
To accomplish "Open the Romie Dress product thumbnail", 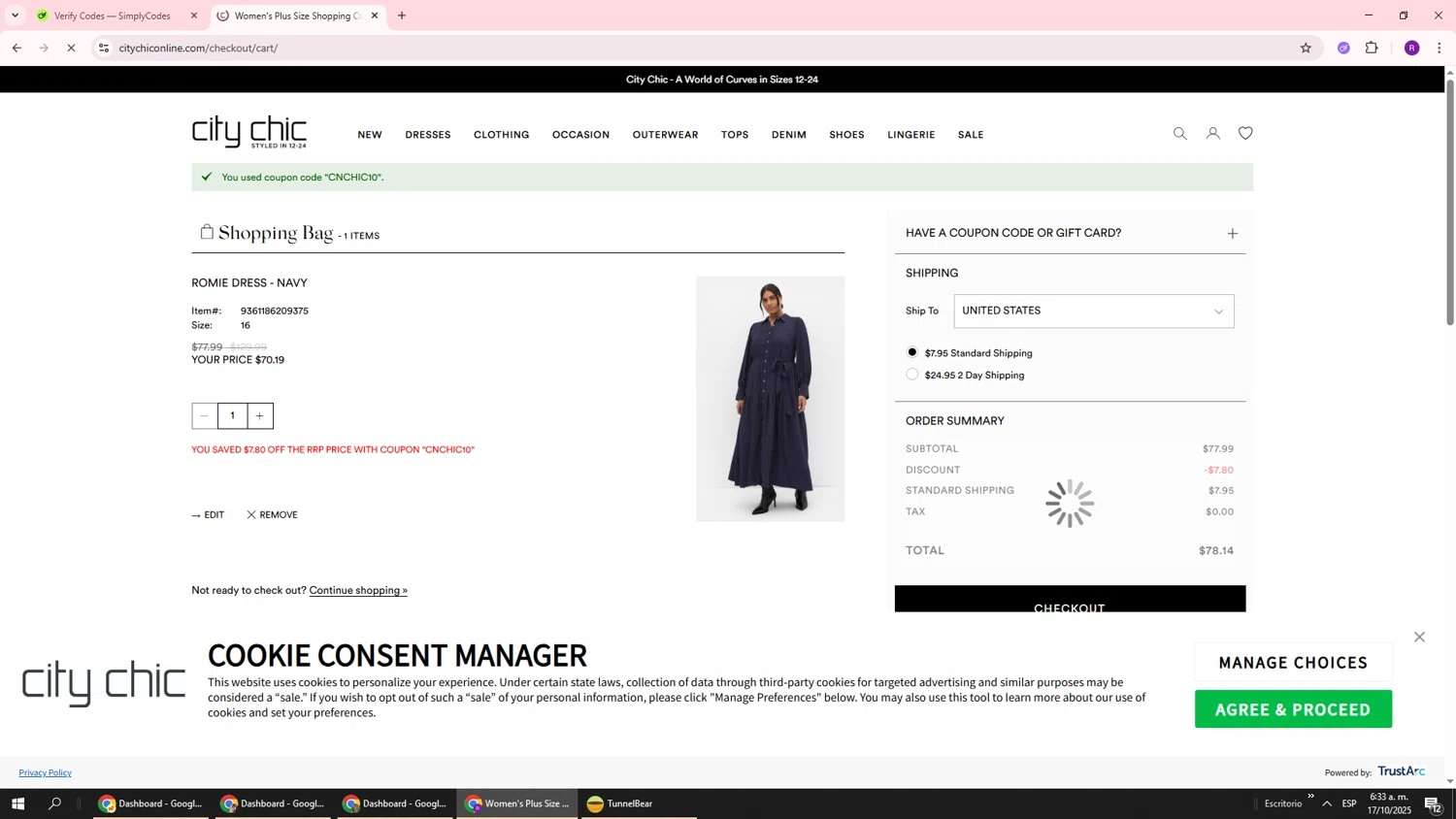I will (770, 399).
